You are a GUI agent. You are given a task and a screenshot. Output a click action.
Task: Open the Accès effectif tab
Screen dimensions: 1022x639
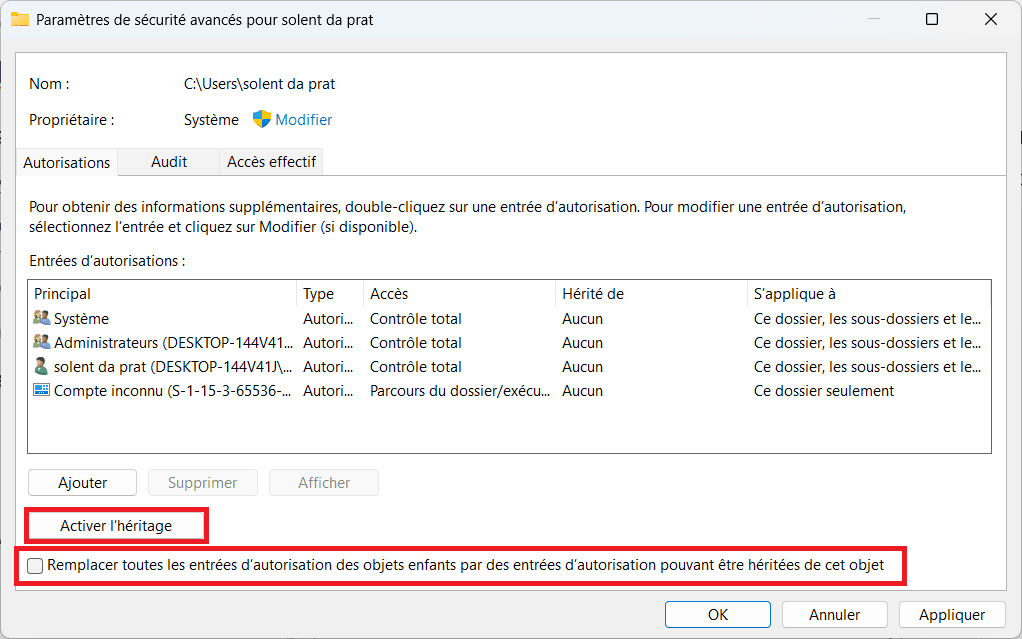[271, 162]
